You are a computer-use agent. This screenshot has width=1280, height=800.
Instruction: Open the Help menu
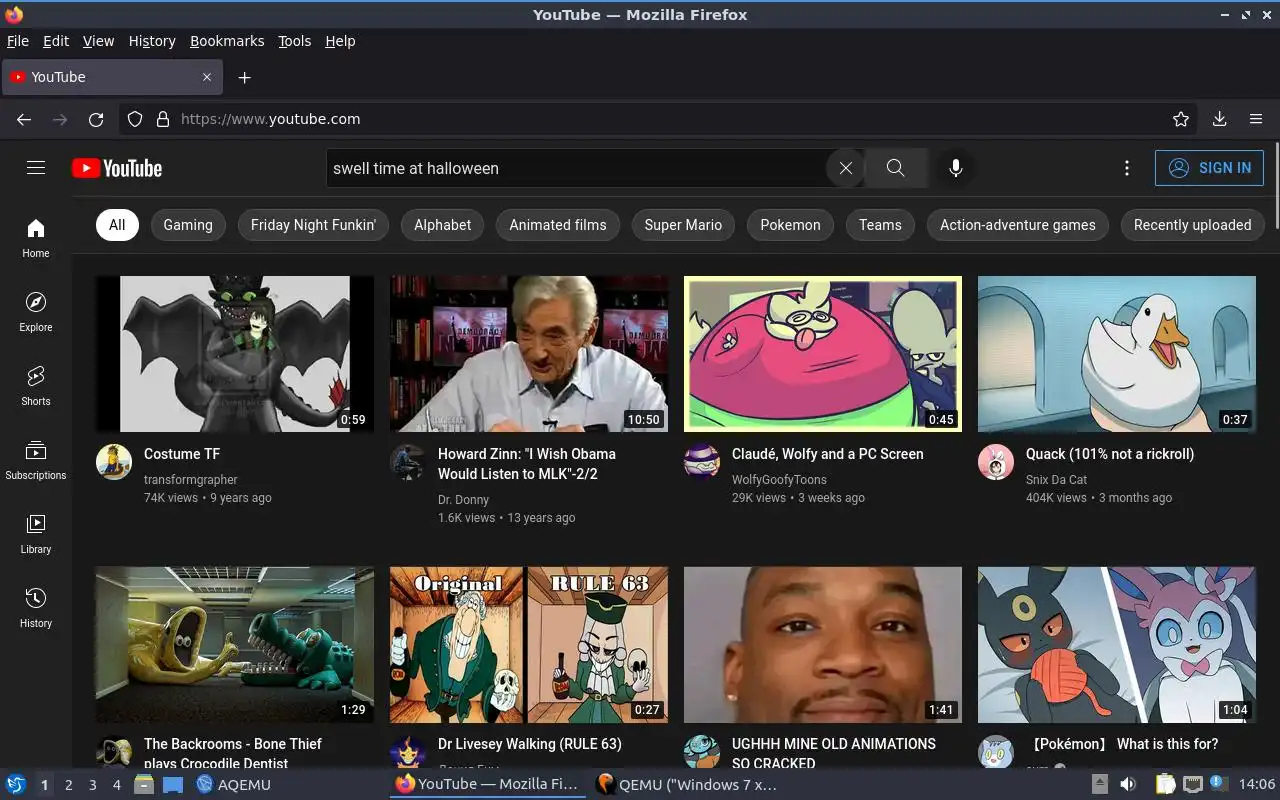pyautogui.click(x=340, y=41)
